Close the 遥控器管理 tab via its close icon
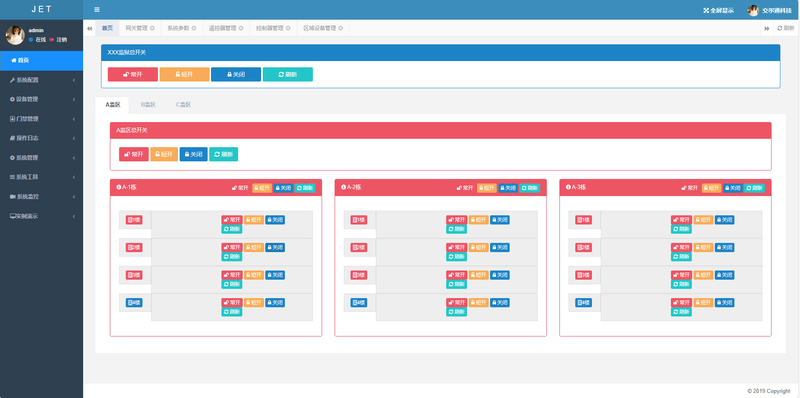Viewport: 800px width, 398px height. [241, 28]
